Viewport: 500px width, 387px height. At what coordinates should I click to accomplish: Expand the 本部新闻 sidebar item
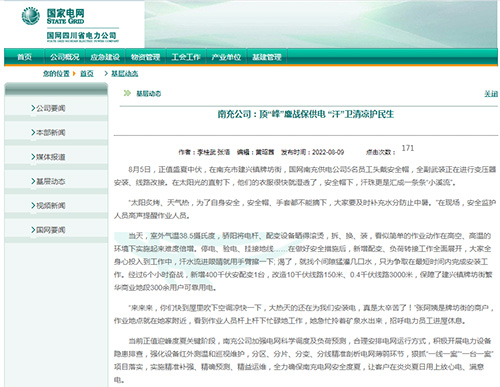(x=48, y=132)
